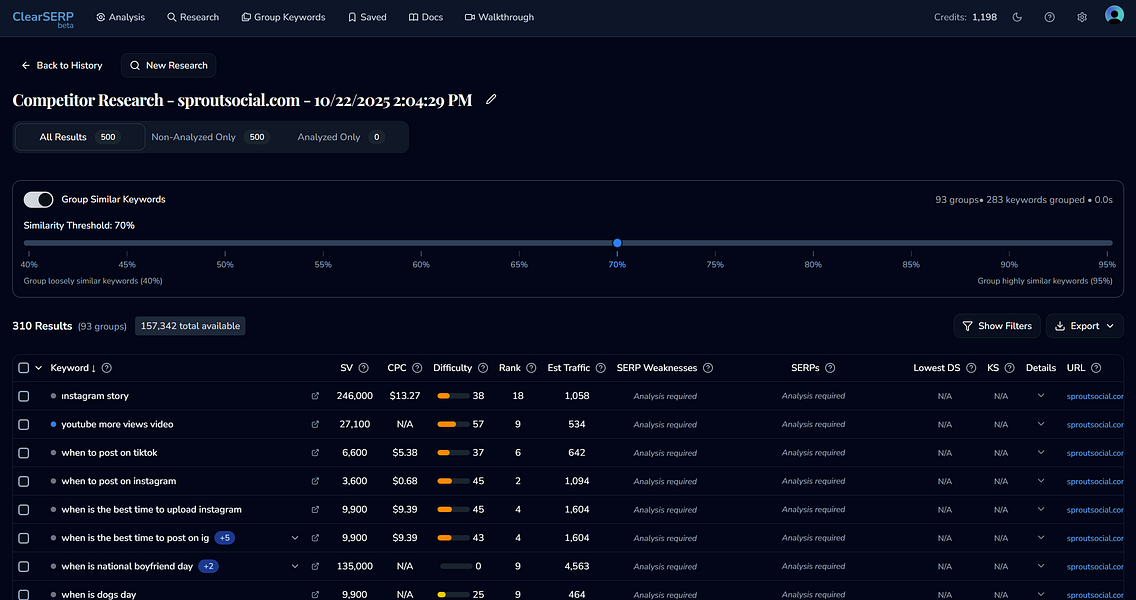Screen dimensions: 1136x600
Task: Open external link icon for best time to upload instagram
Action: (315, 510)
